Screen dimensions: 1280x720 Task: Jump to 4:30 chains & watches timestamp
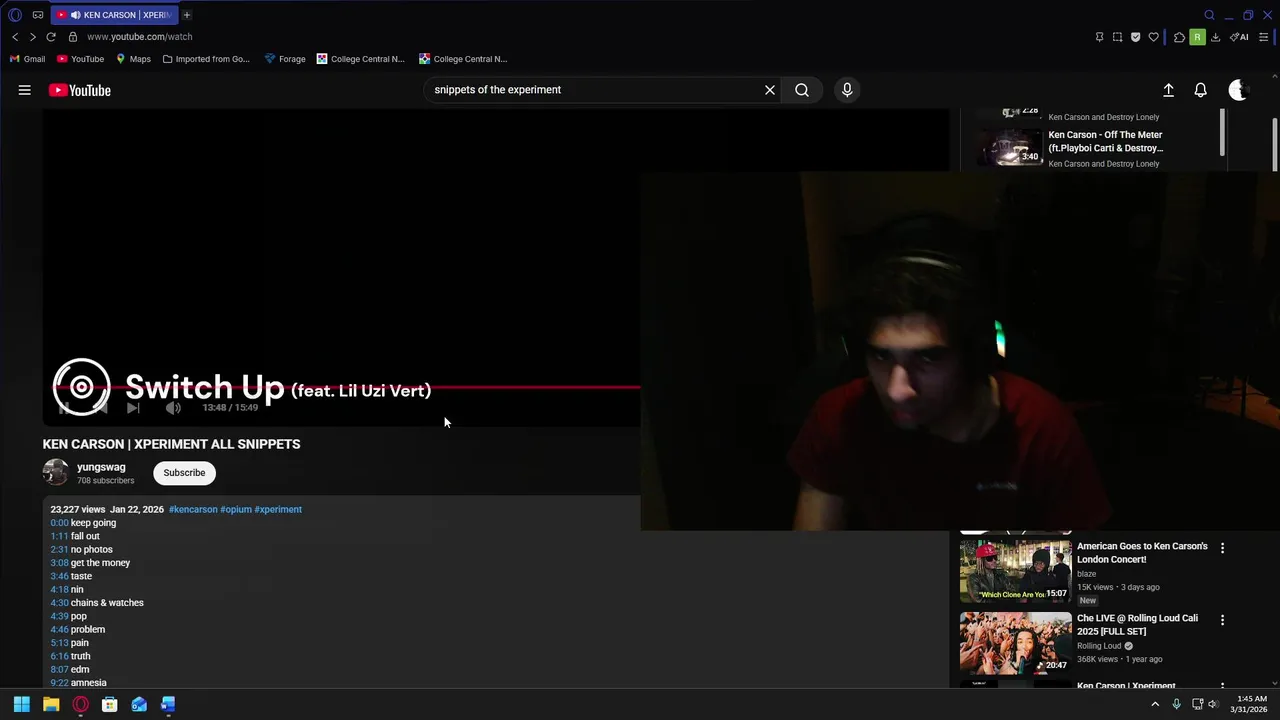click(x=59, y=603)
